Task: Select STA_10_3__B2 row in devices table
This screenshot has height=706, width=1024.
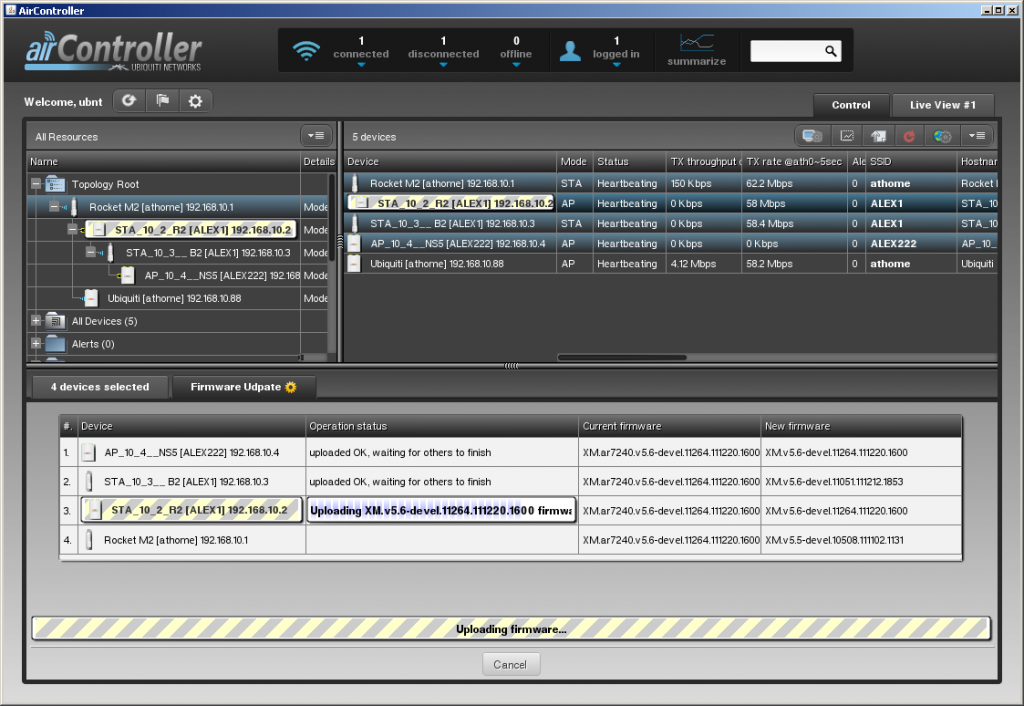Action: [x=671, y=223]
